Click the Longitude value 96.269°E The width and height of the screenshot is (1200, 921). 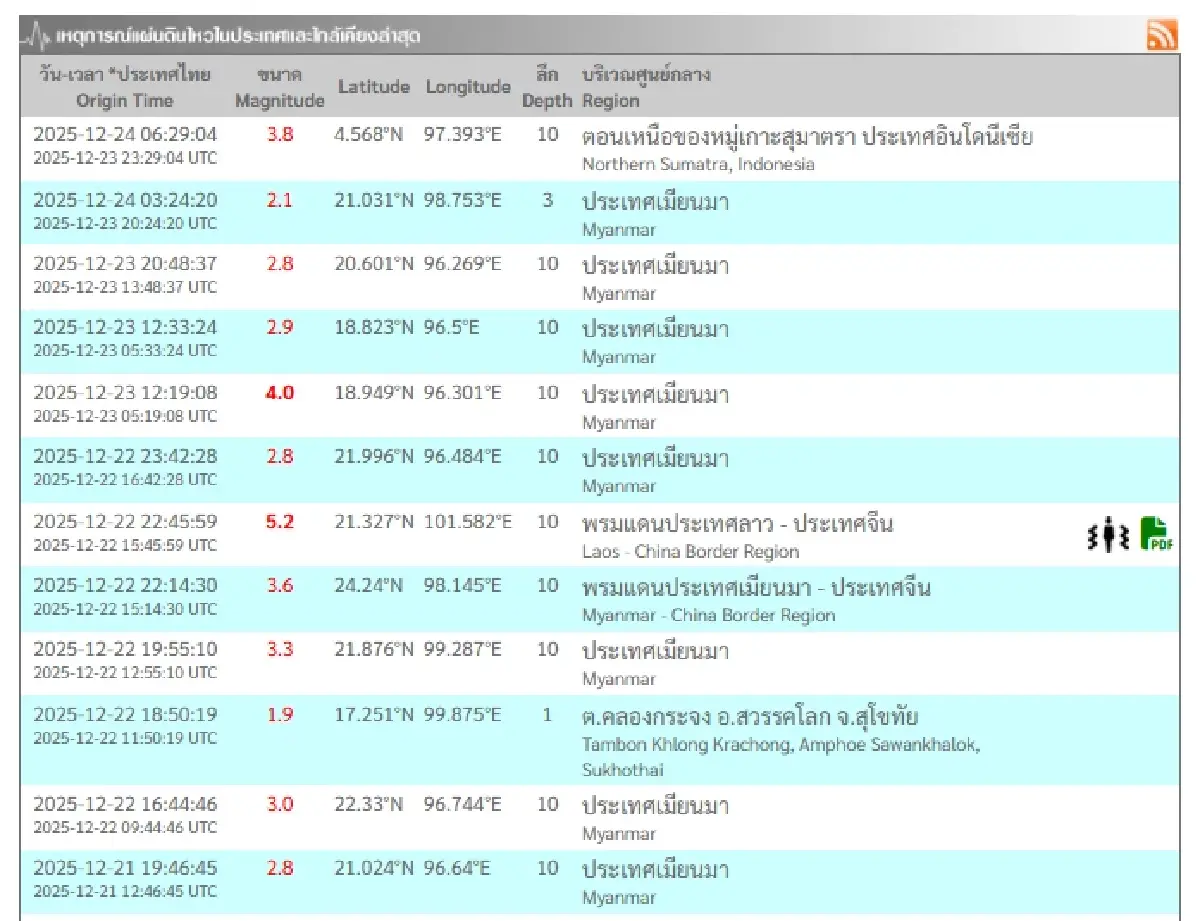click(x=464, y=264)
